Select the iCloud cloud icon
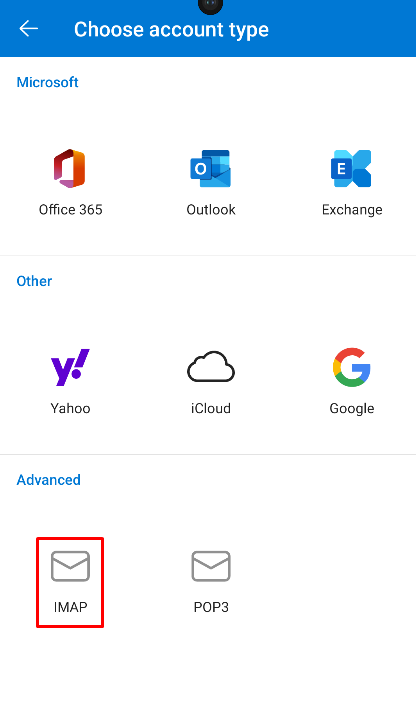This screenshot has width=416, height=709. coord(211,367)
